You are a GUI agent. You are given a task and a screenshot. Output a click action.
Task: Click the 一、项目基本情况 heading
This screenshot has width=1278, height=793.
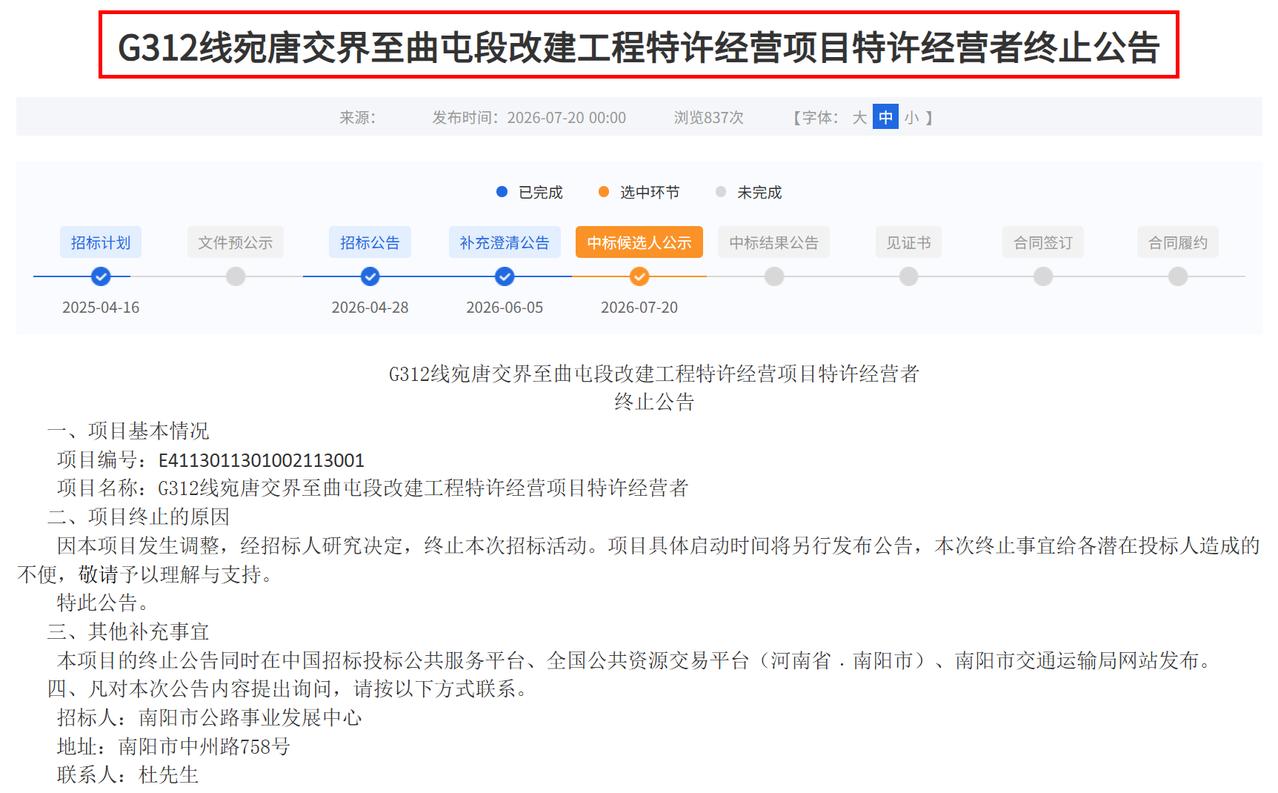(128, 431)
